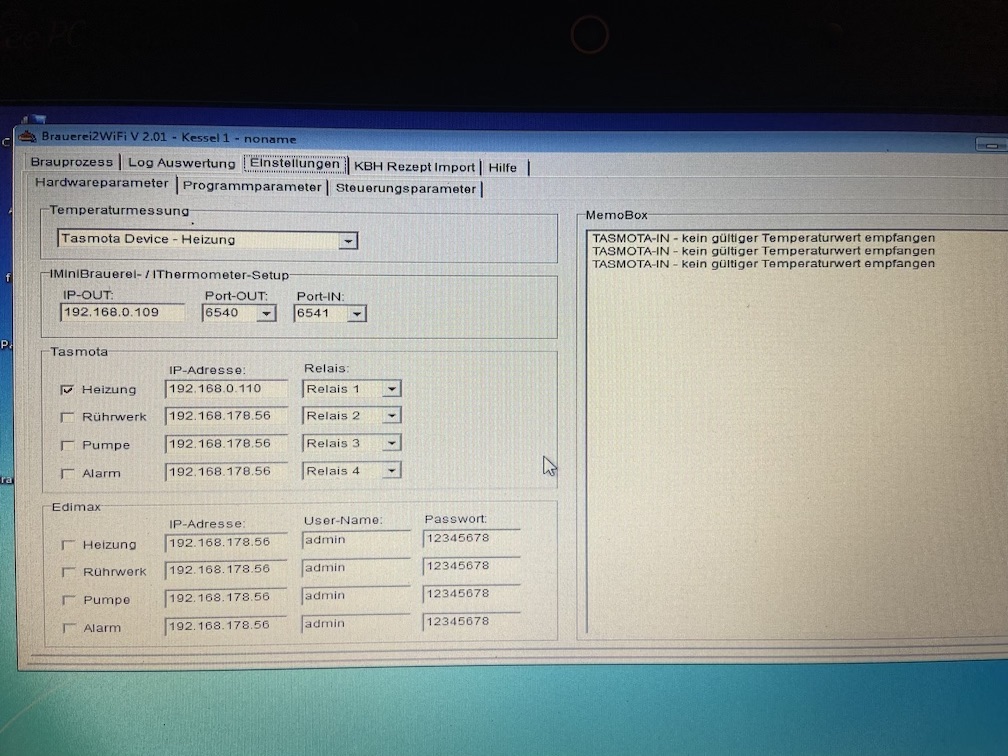Screen dimensions: 1008x756
Task: Switch to the Brauprozess tab
Action: coord(71,163)
